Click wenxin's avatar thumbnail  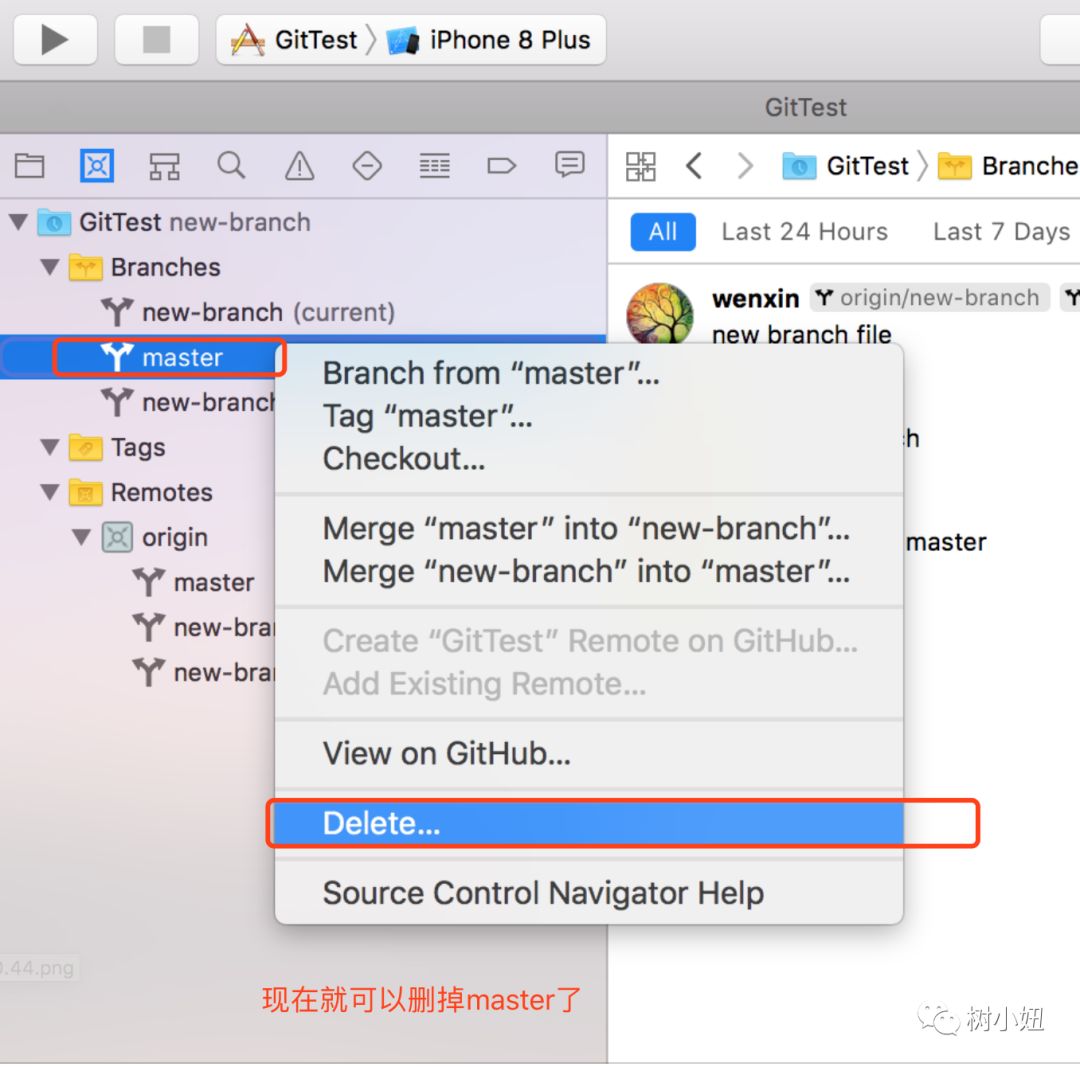pos(659,315)
